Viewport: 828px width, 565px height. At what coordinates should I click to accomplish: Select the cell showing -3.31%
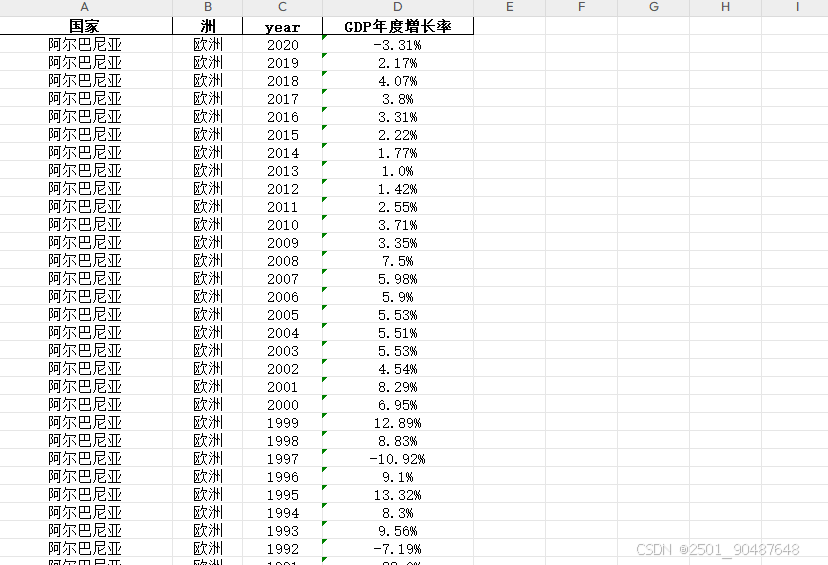398,45
